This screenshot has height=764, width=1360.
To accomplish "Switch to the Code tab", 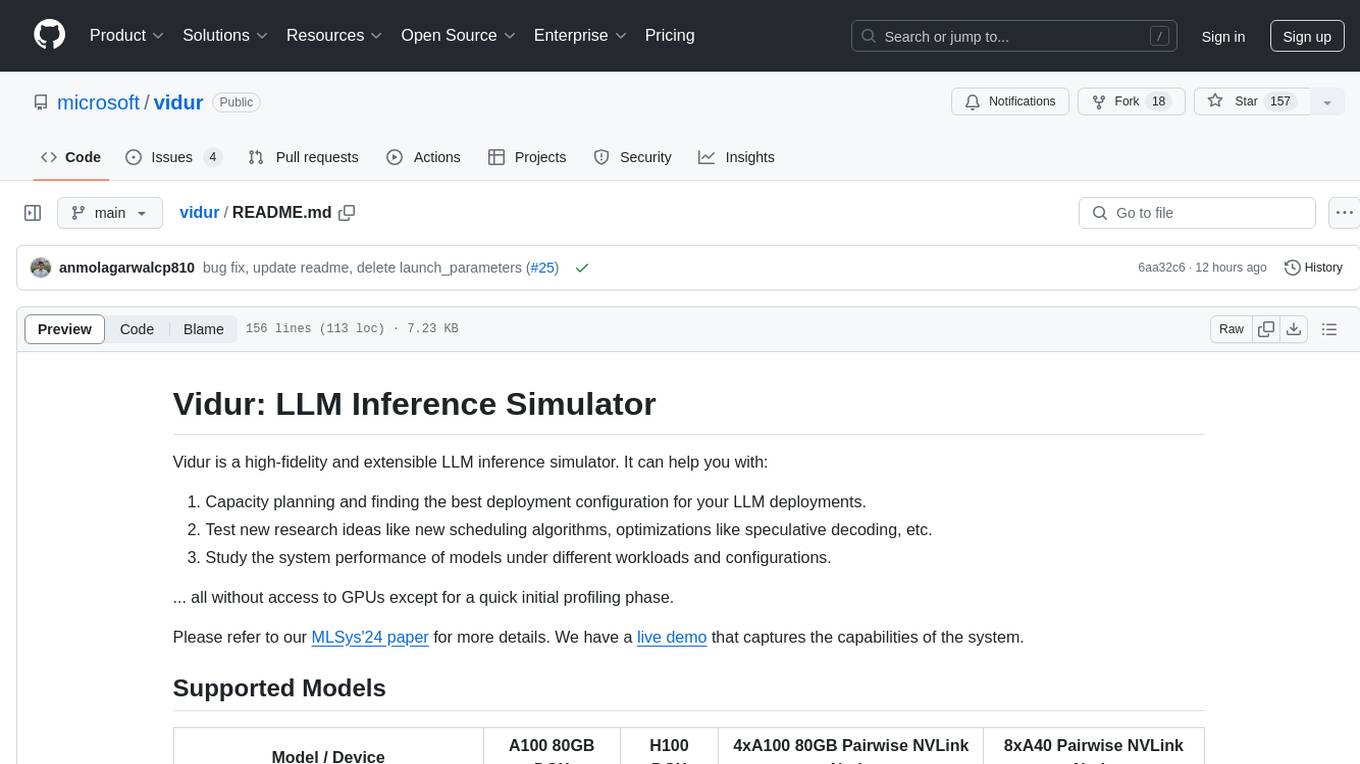I will 71,157.
